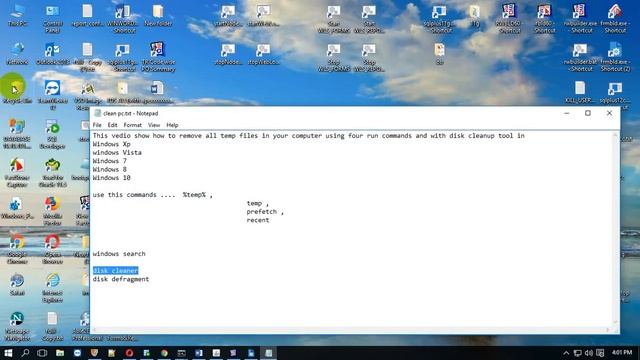Click the 'recent' line in Notepad
This screenshot has height=360, width=640.
click(258, 220)
